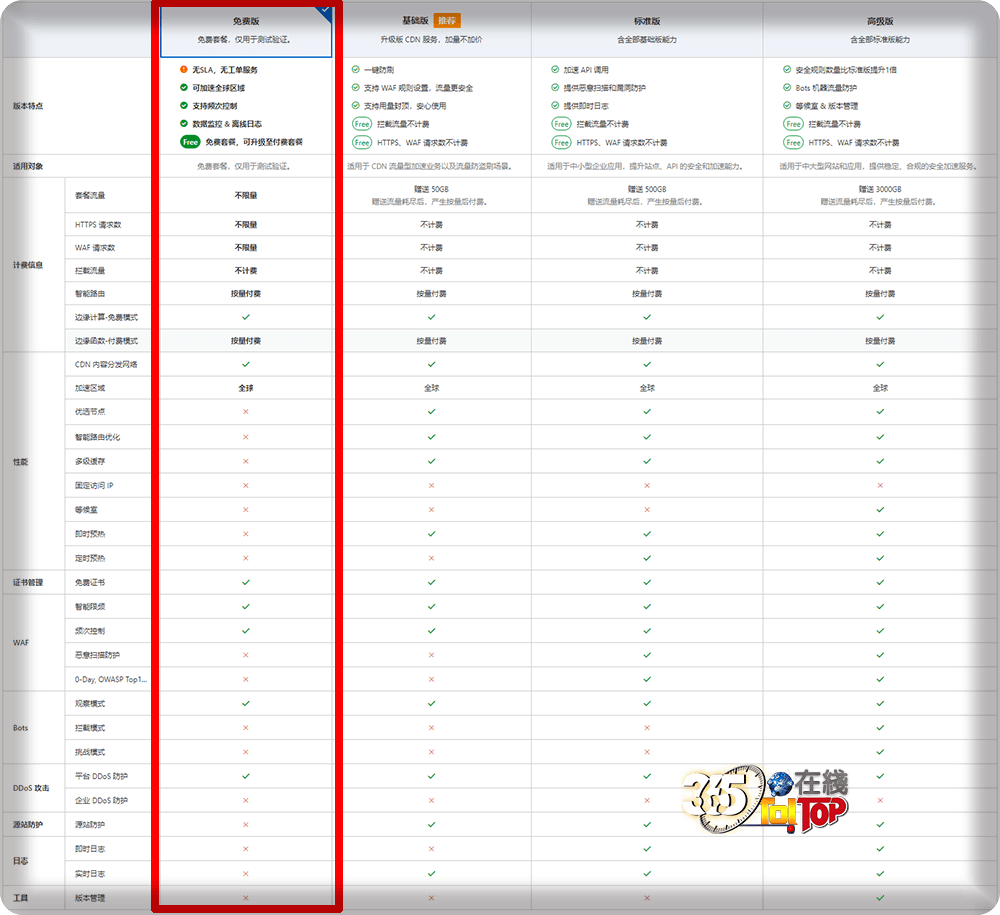
Task: Click the orange warning icon beside 无SLA
Action: coord(184,70)
